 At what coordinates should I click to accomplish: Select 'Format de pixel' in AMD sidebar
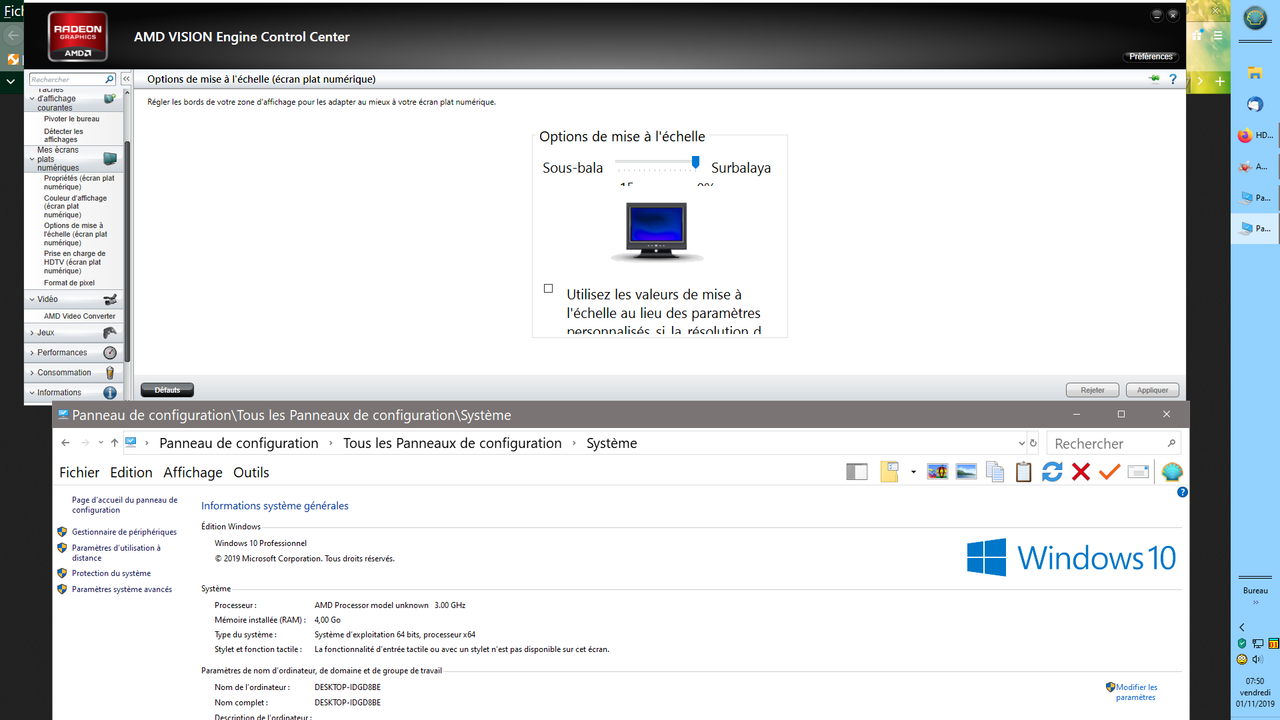(69, 283)
